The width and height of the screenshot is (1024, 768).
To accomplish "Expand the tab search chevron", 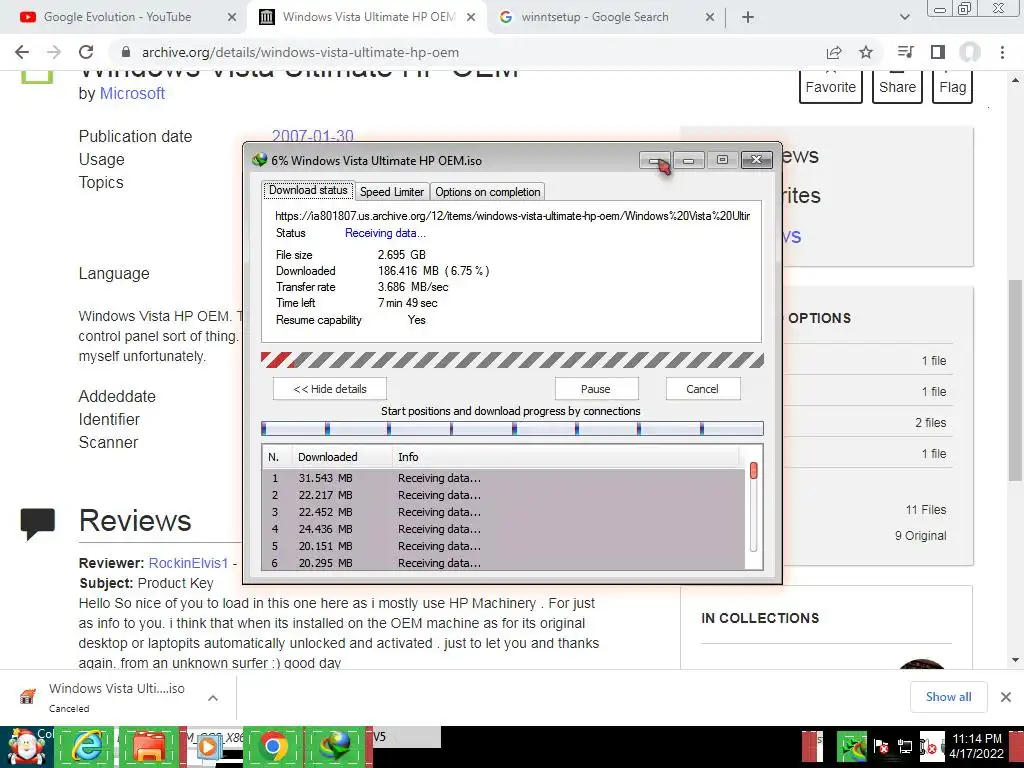I will 904,17.
